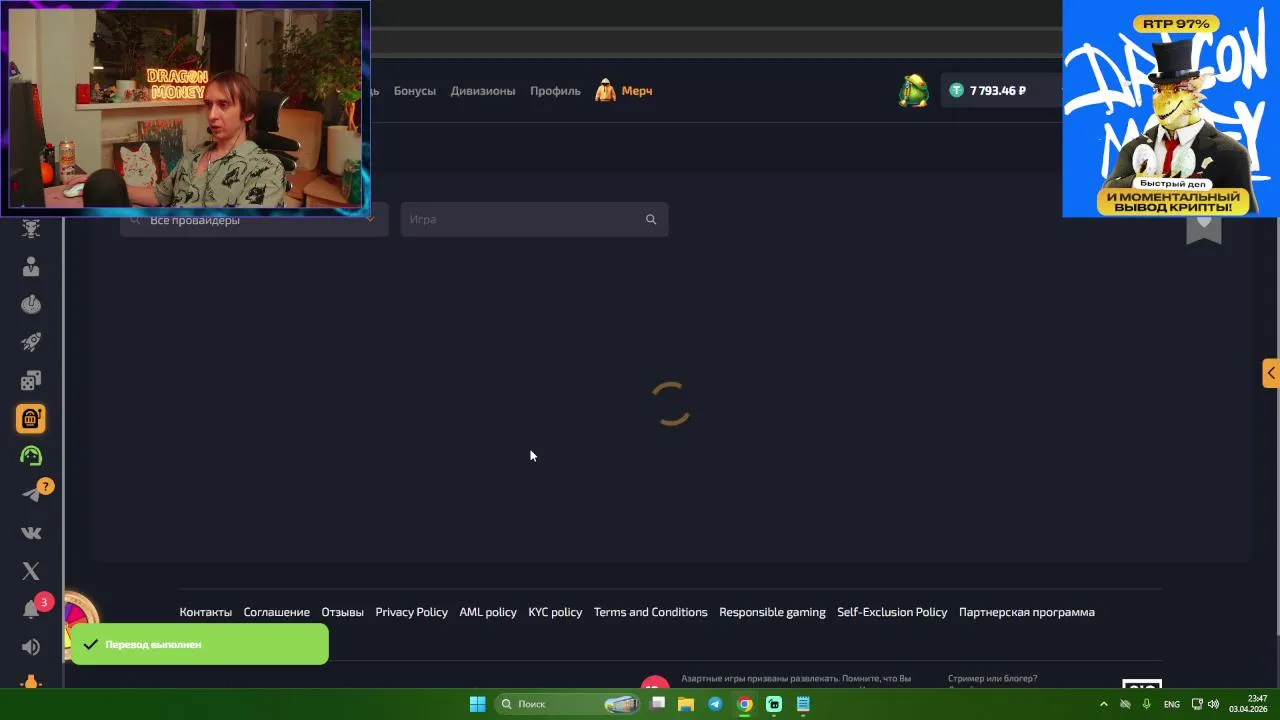The image size is (1280, 720).
Task: Focus the 'Игра' game search field
Action: point(534,219)
